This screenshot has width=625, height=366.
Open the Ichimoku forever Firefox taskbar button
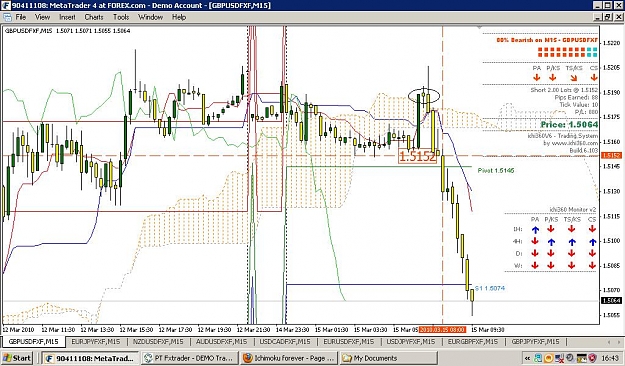289,358
